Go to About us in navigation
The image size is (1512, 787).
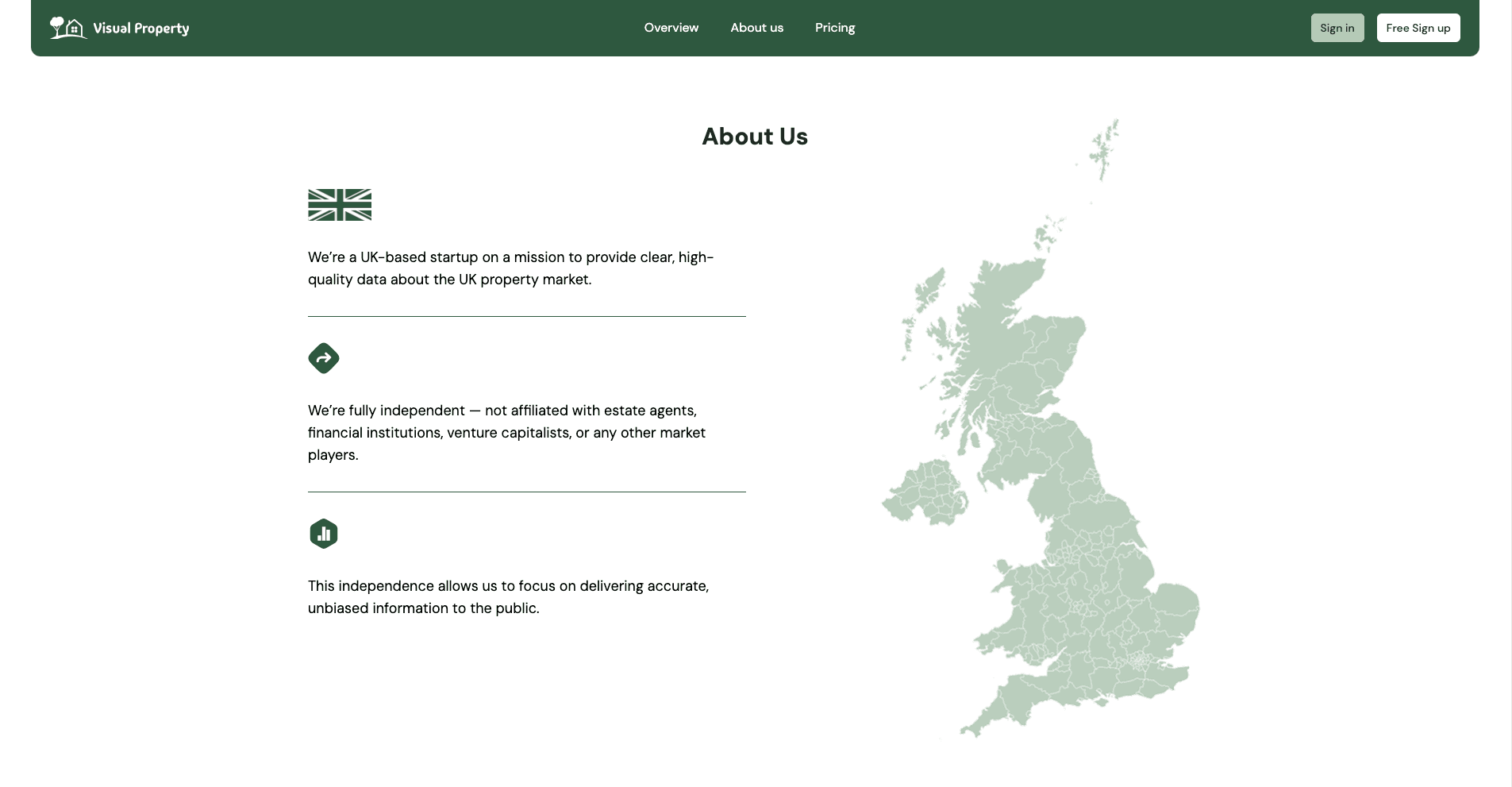(x=757, y=28)
